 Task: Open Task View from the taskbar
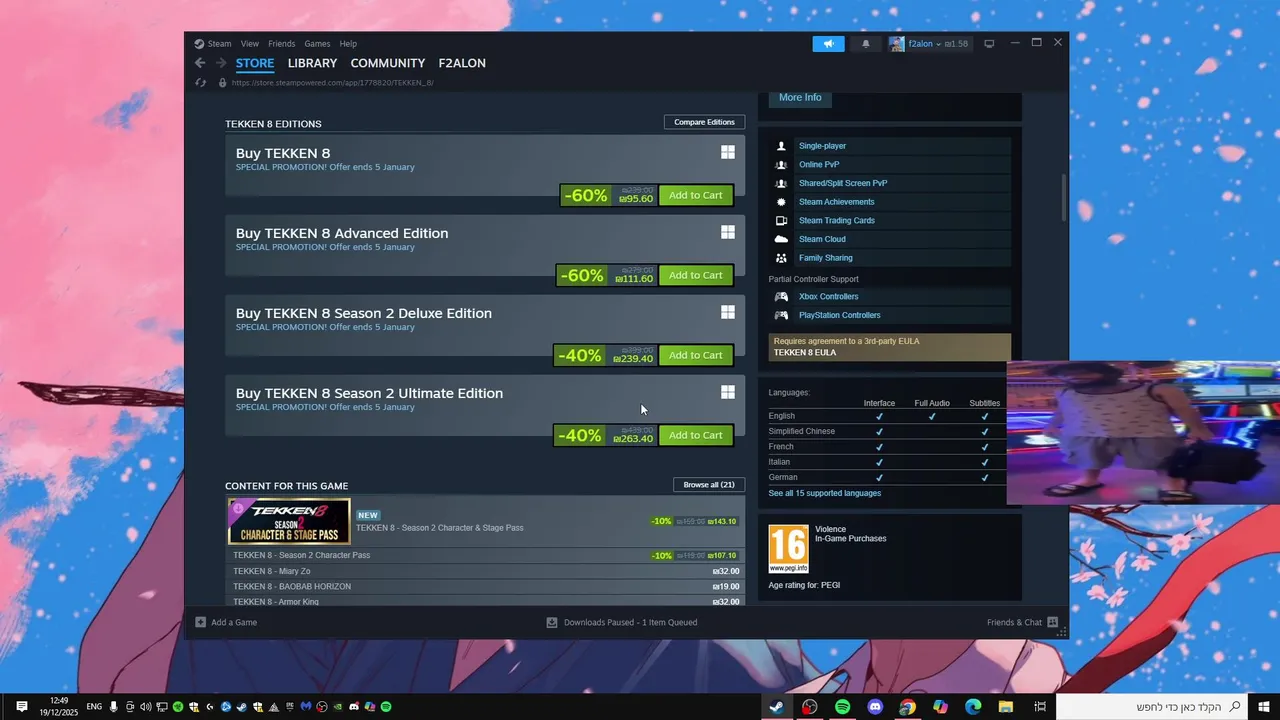click(1040, 707)
